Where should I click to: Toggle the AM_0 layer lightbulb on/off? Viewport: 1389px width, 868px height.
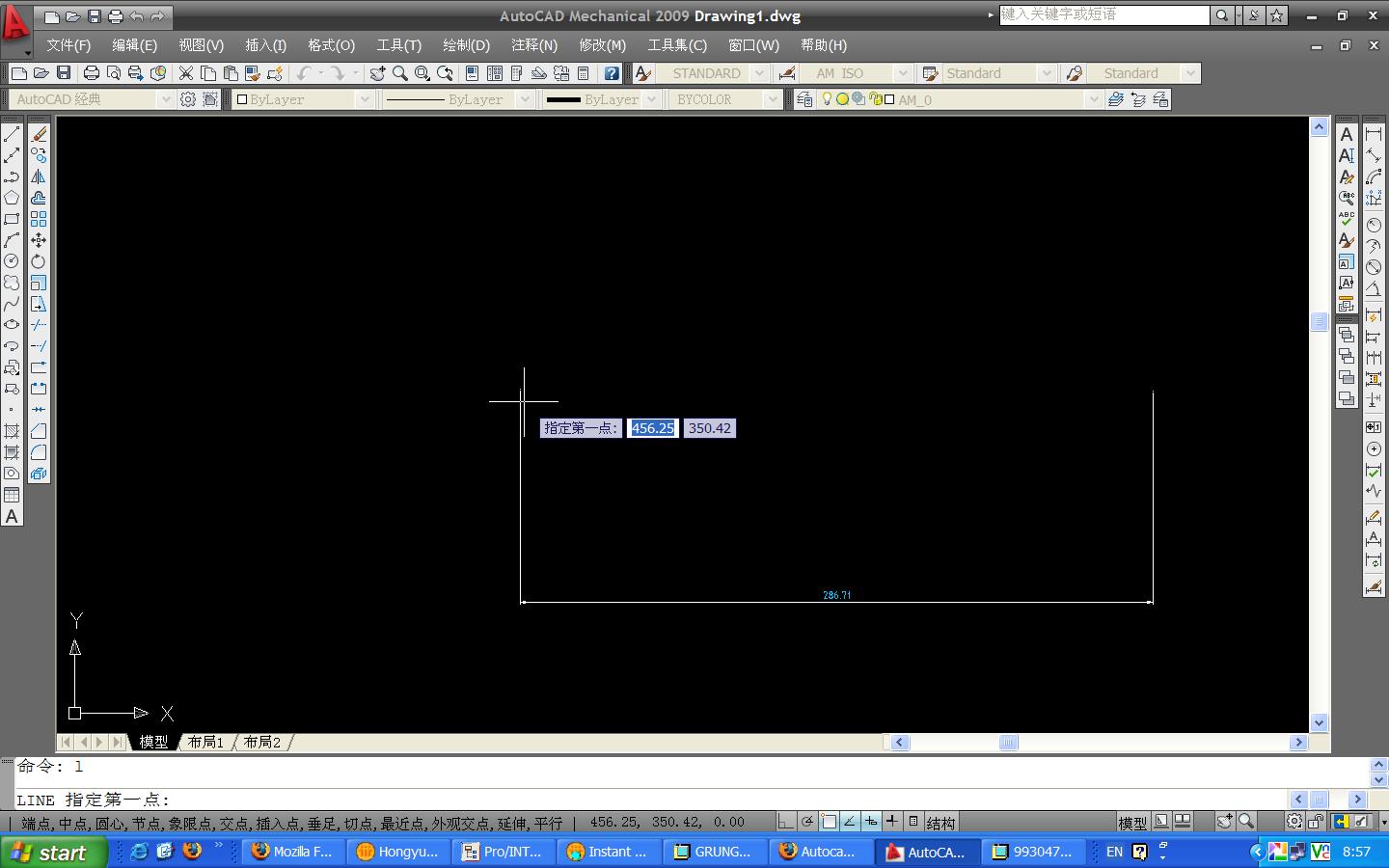coord(827,99)
